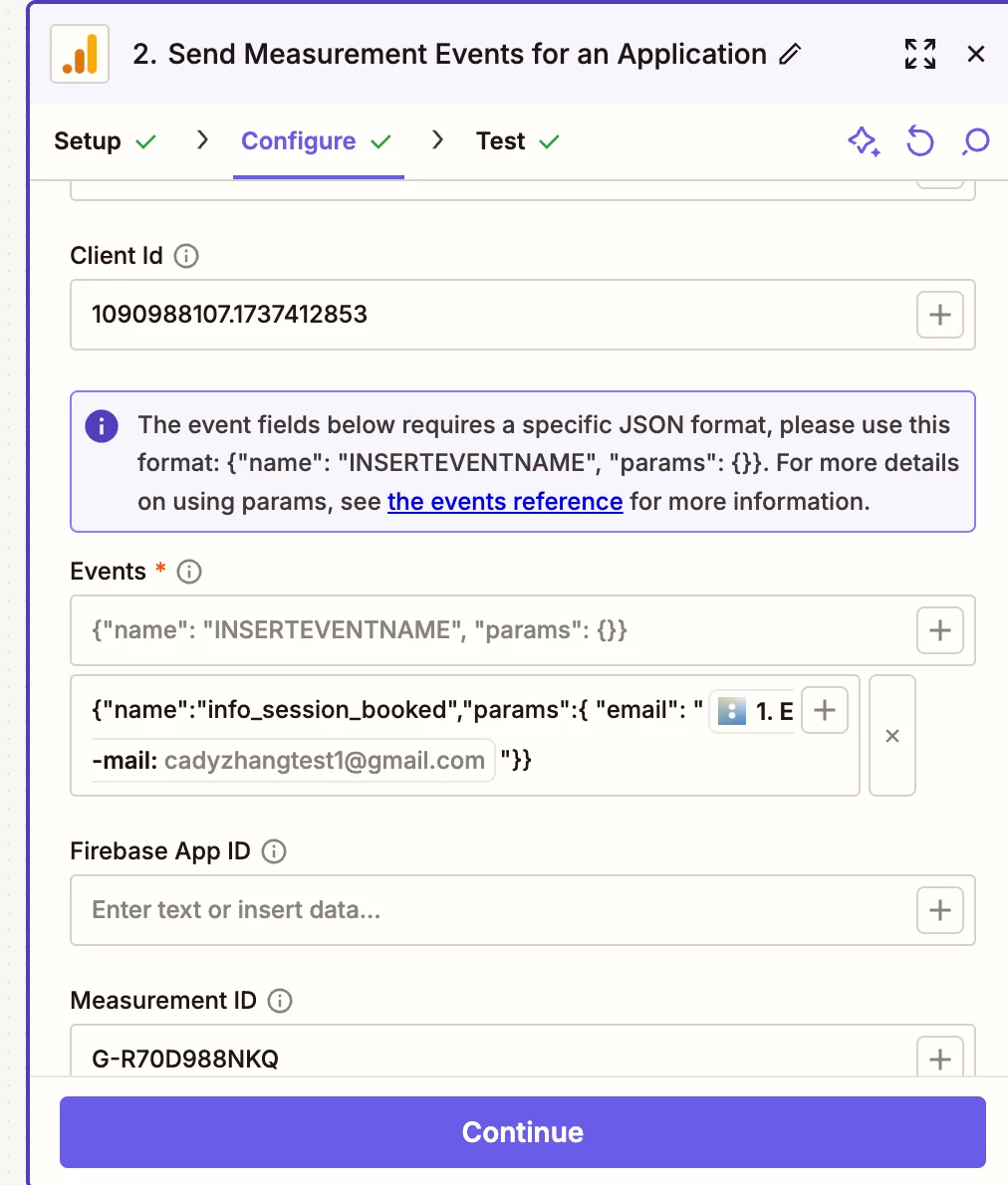Show Client Id info tooltip
1008x1185 pixels.
[186, 256]
